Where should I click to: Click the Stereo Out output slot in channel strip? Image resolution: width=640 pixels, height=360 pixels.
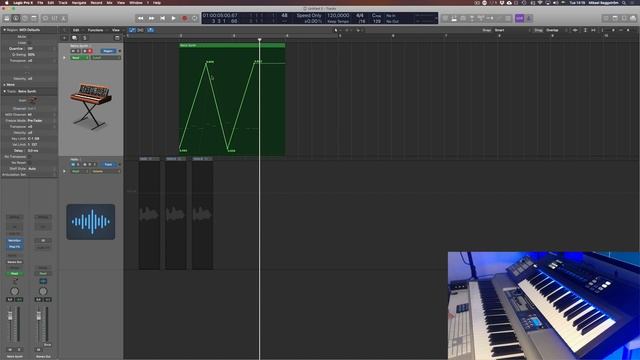point(14,262)
